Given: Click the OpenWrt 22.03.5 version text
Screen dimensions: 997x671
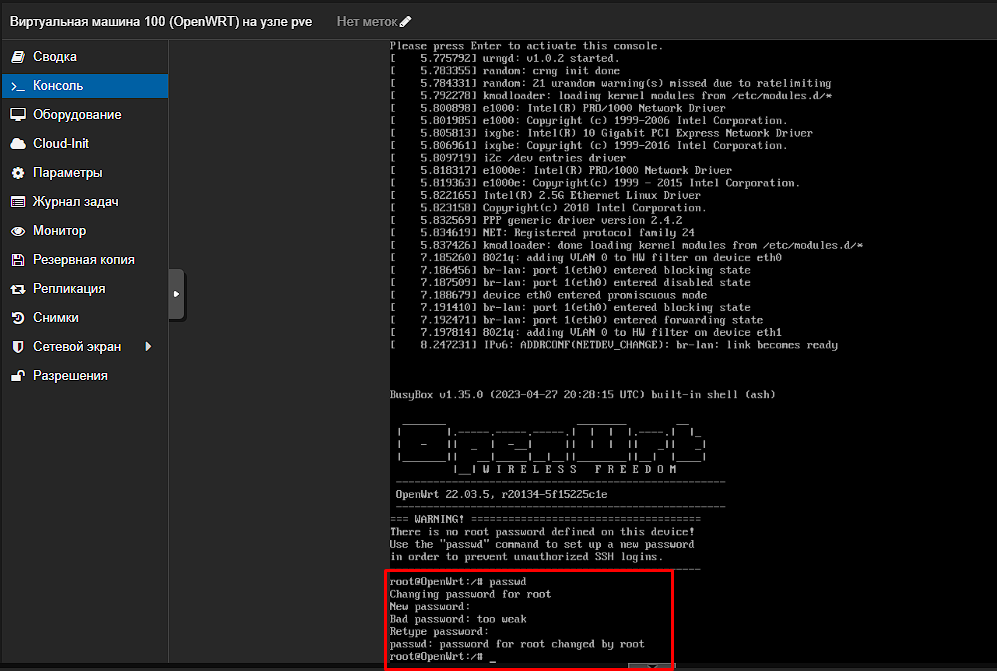Looking at the screenshot, I should coord(501,494).
